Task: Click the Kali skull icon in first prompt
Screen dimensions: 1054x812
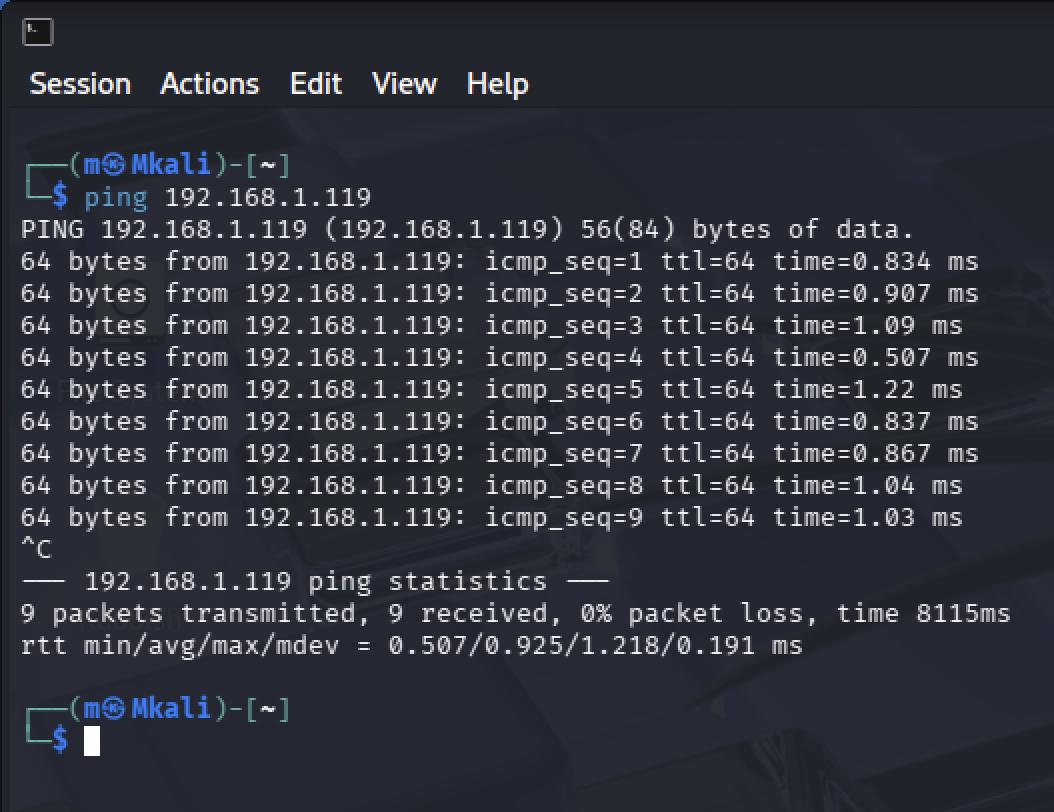Action: coord(113,165)
